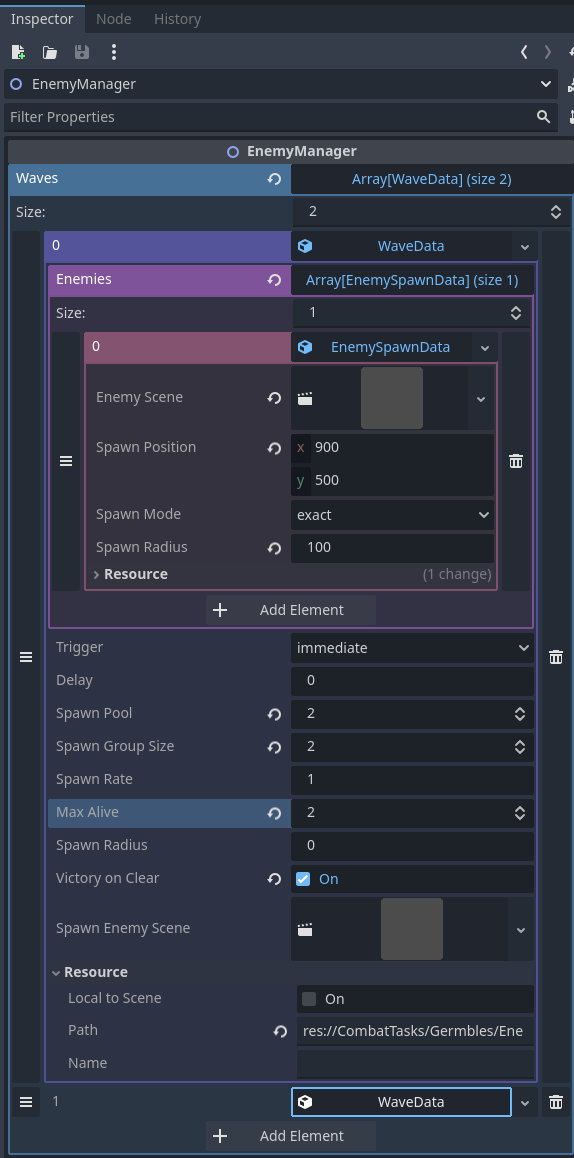
Task: Enable the Local to Scene checkbox
Action: click(309, 999)
